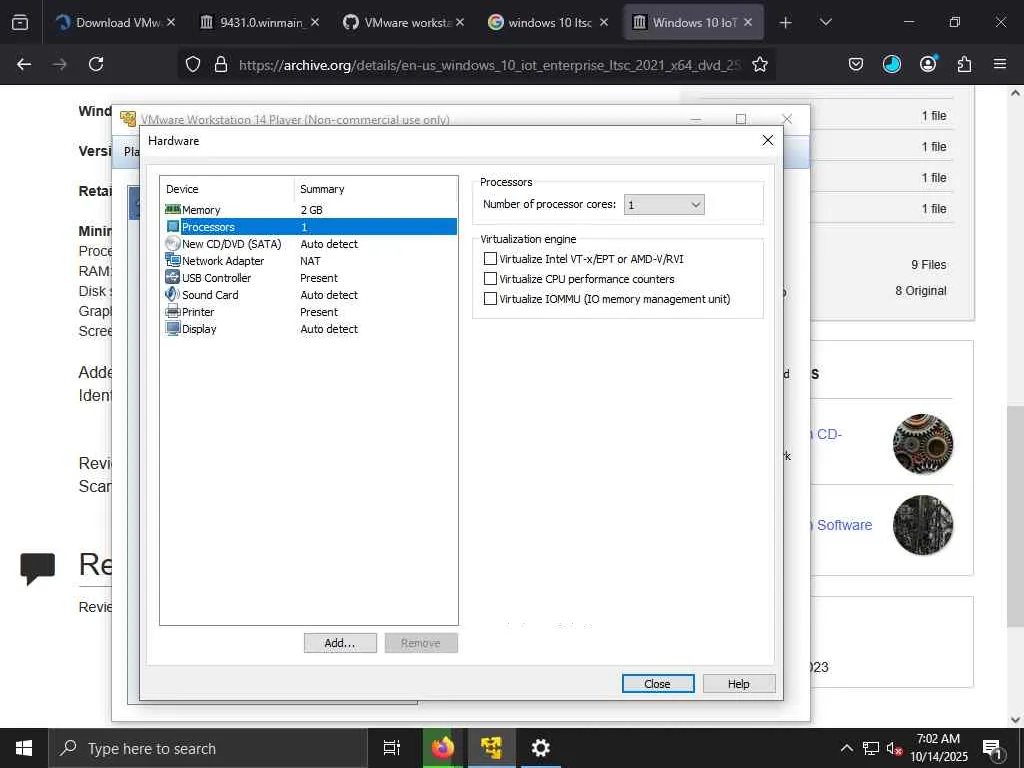Click the archive.org URL address bar
The height and width of the screenshot is (768, 1024).
click(x=490, y=65)
